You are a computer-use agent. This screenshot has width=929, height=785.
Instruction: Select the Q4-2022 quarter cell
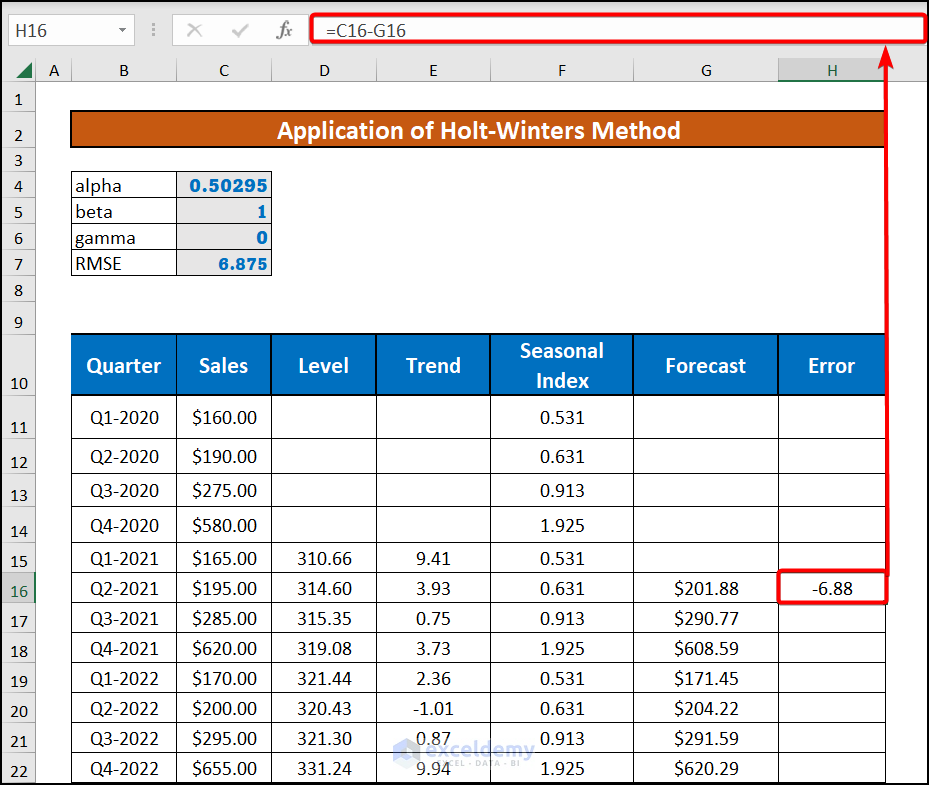click(x=124, y=769)
